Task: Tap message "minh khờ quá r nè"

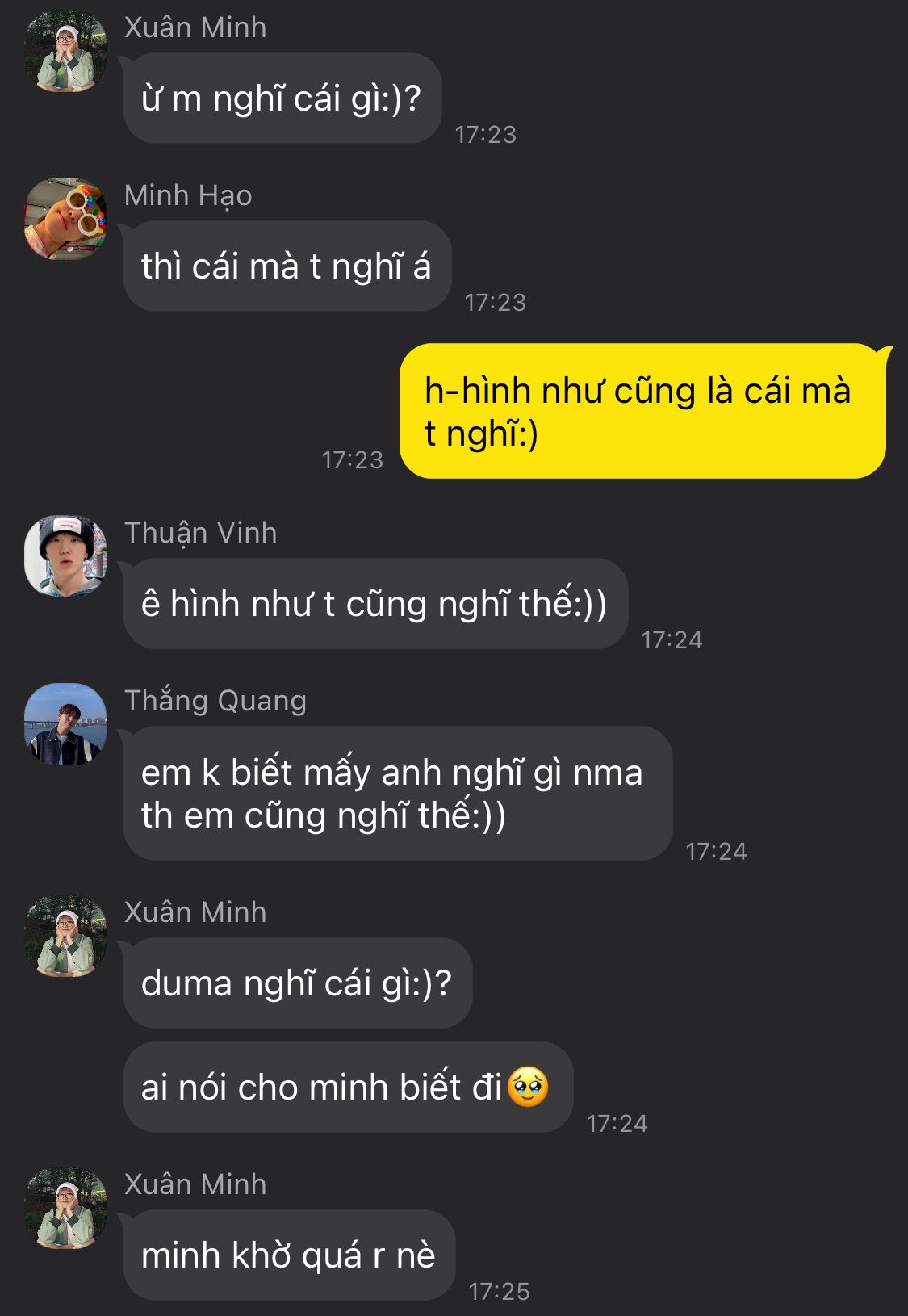Action: point(290,1255)
